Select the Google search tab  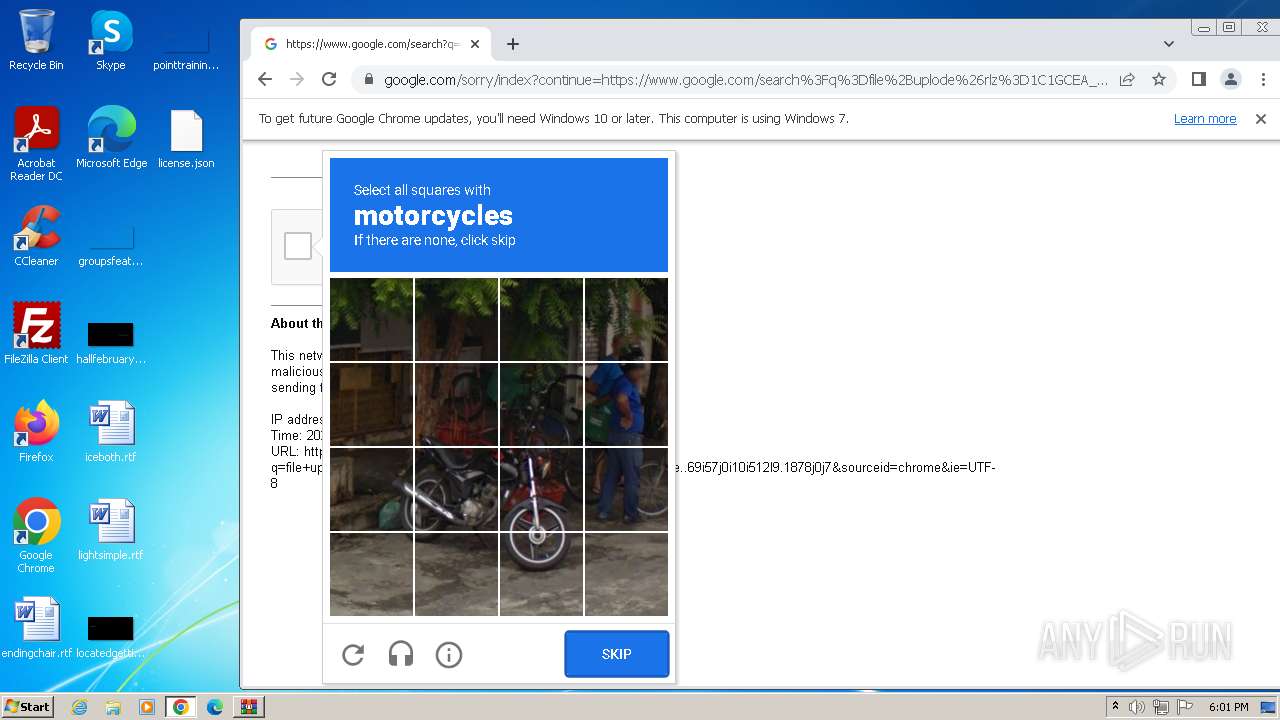point(370,44)
